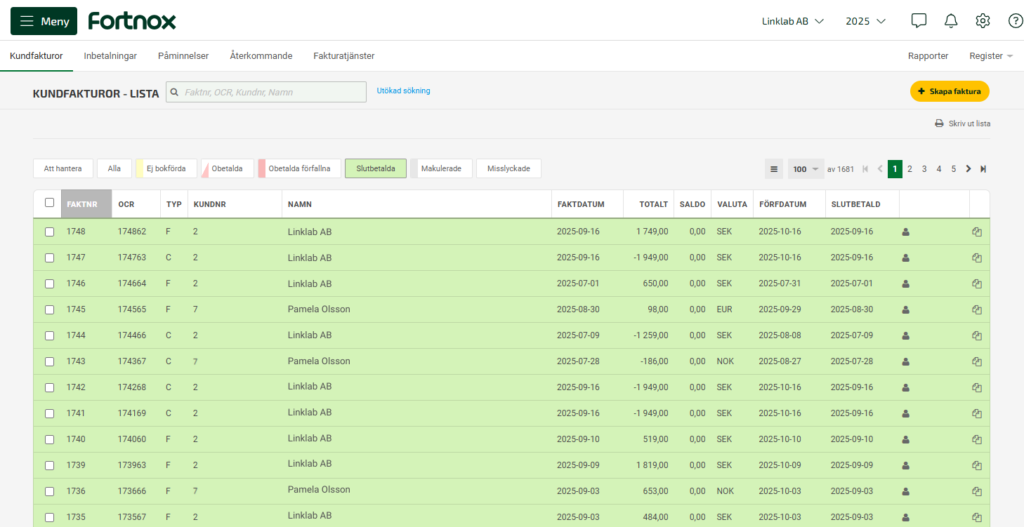The height and width of the screenshot is (527, 1024).
Task: Select the checkbox for invoice 1747
Action: (50, 258)
